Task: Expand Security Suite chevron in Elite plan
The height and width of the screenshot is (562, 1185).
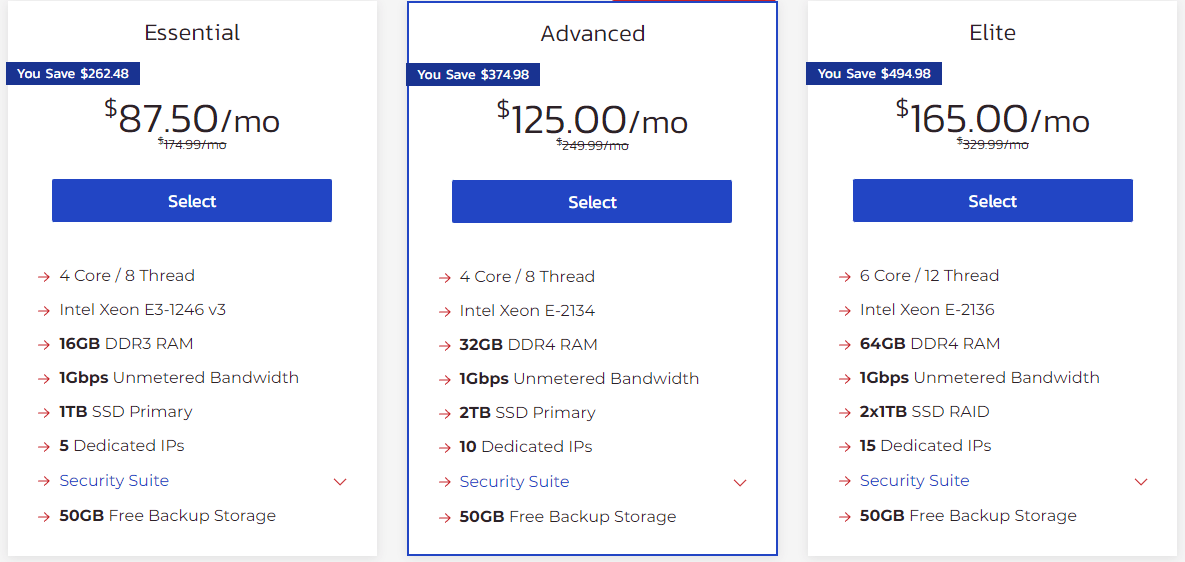Action: (x=1141, y=481)
